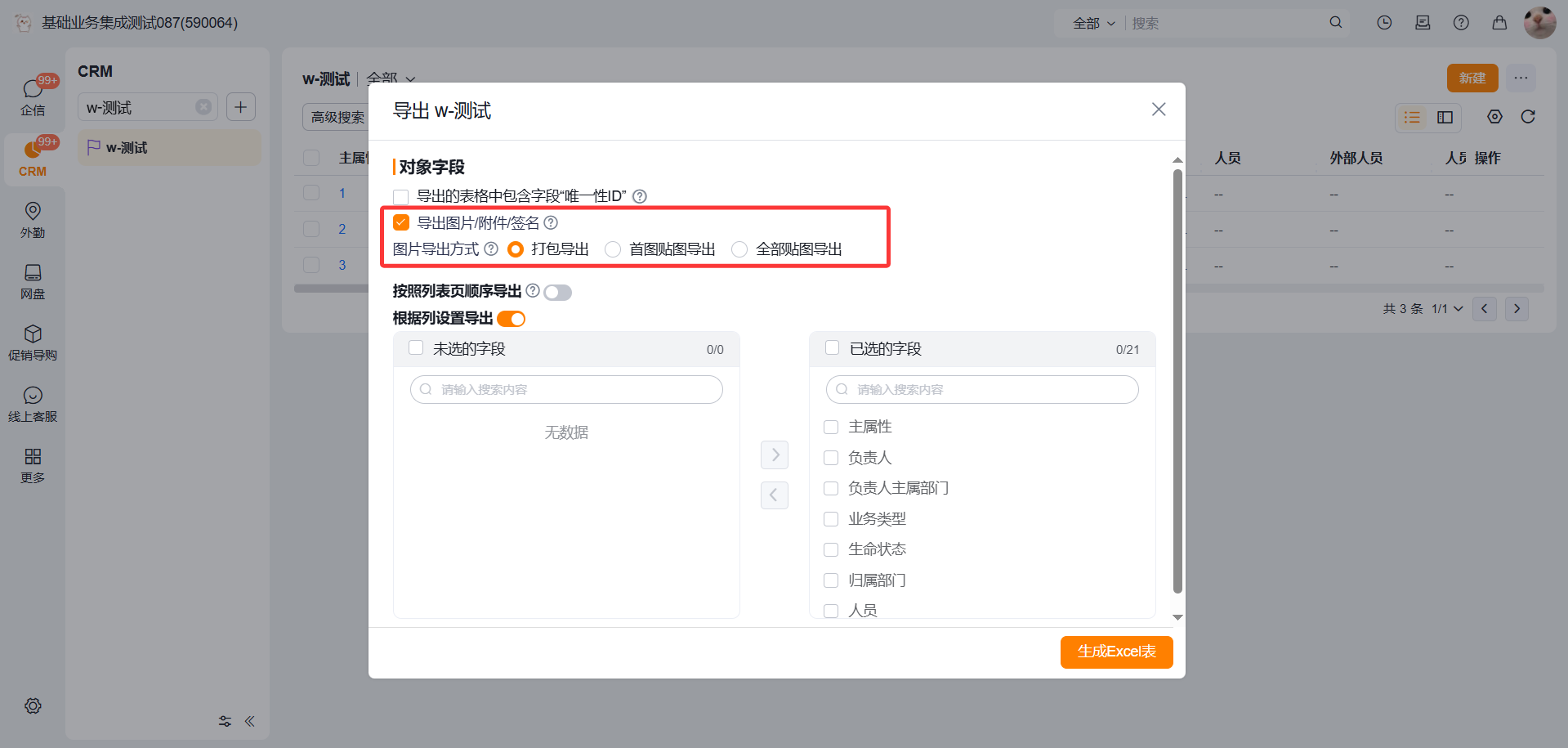The image size is (1568, 748).
Task: Expand the 全部 search scope dropdown
Action: click(1093, 24)
